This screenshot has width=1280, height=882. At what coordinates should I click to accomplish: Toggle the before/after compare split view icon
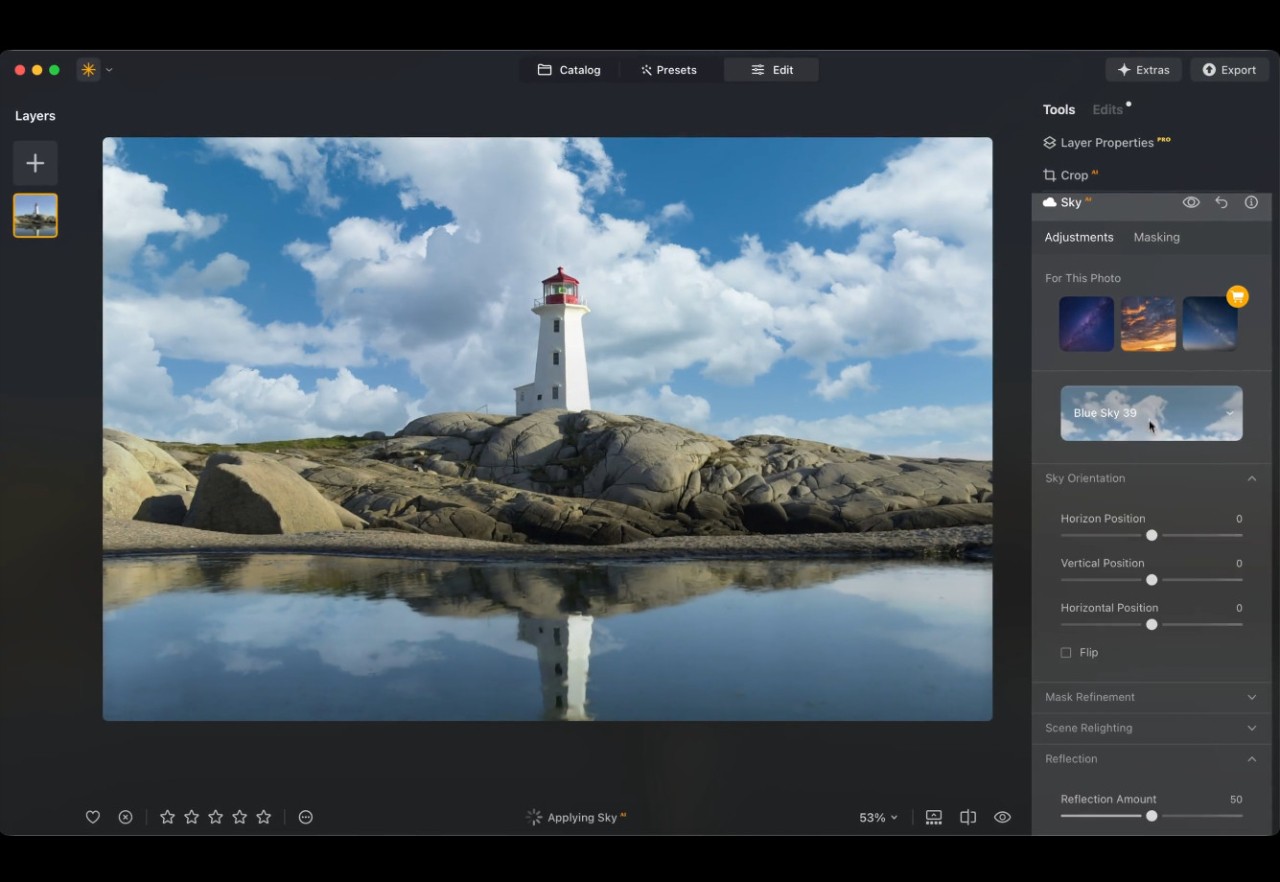coord(968,817)
